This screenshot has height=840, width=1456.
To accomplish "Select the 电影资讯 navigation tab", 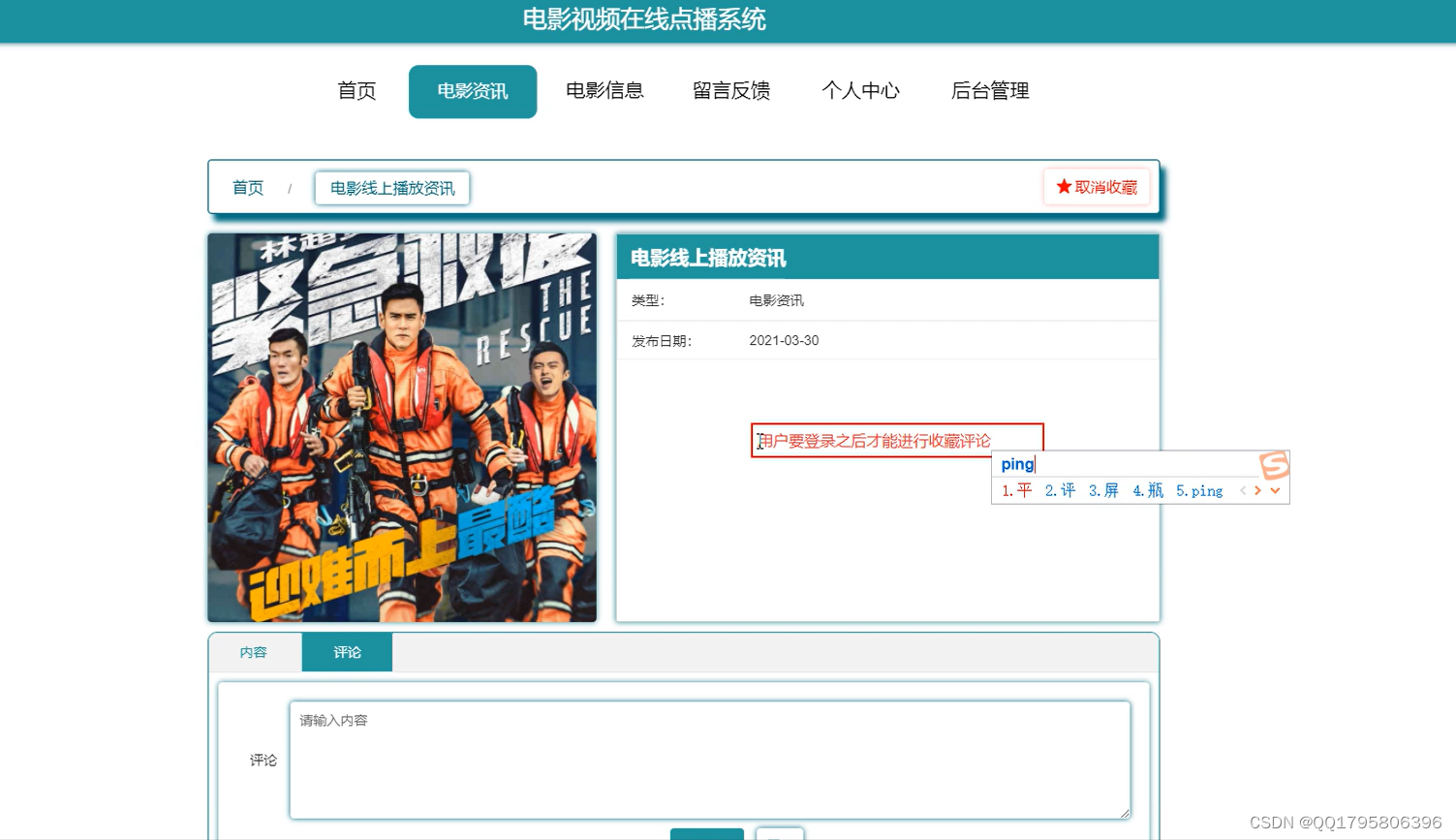I will point(473,91).
